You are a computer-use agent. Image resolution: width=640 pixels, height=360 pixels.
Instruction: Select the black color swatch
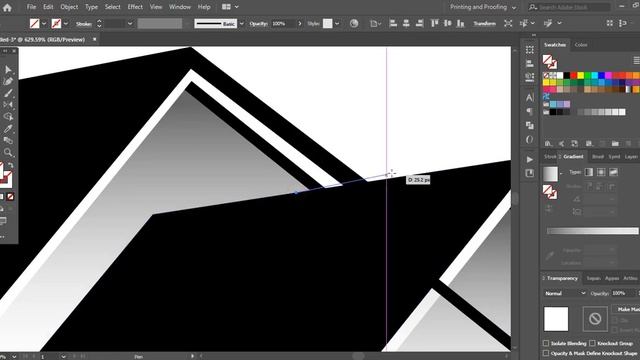pyautogui.click(x=567, y=76)
